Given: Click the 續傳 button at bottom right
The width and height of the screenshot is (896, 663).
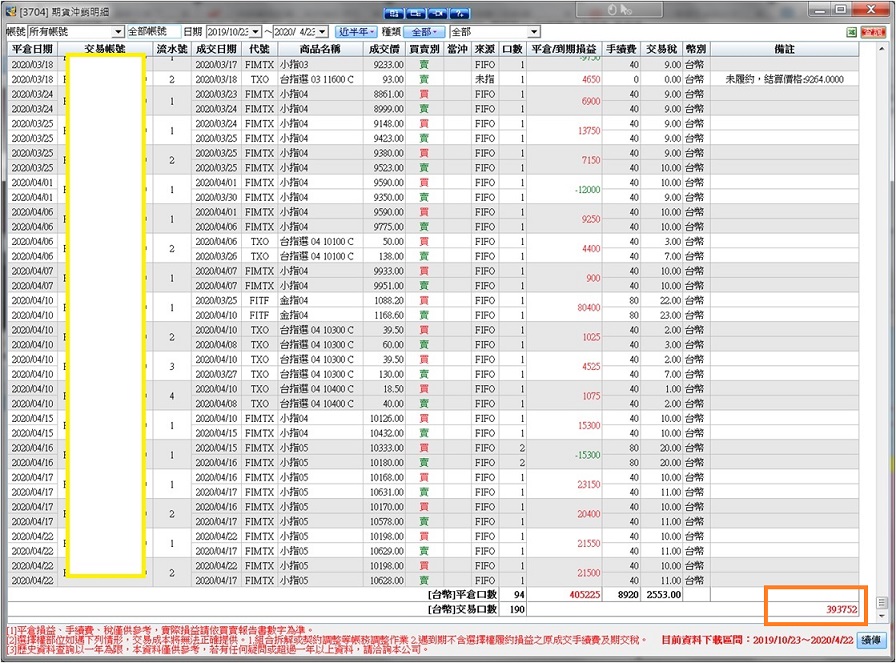Looking at the screenshot, I should [871, 640].
